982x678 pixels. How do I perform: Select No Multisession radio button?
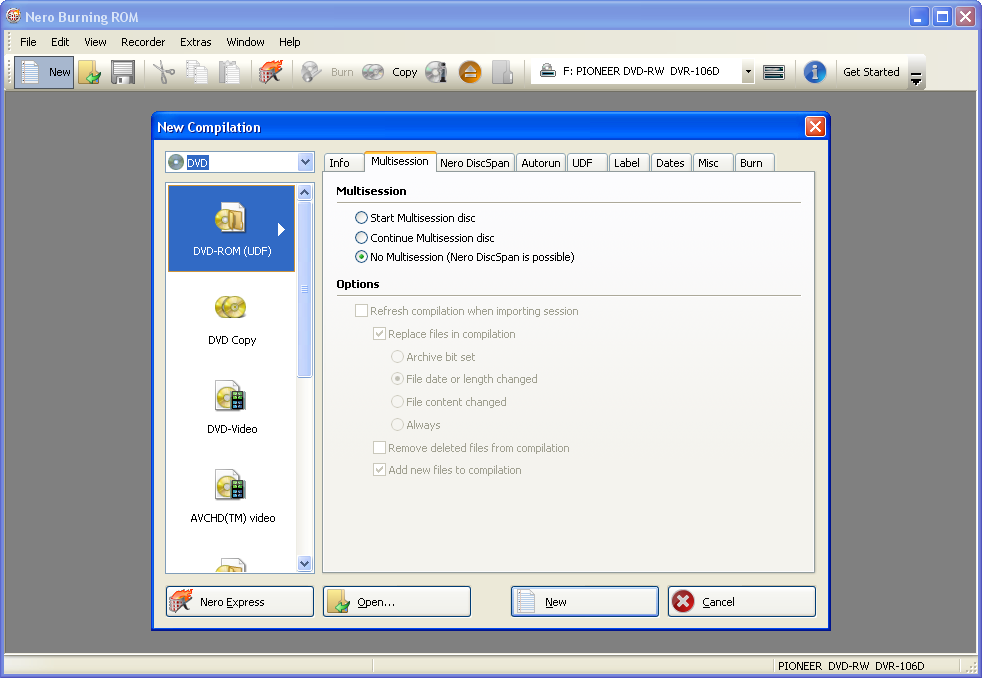click(x=361, y=257)
